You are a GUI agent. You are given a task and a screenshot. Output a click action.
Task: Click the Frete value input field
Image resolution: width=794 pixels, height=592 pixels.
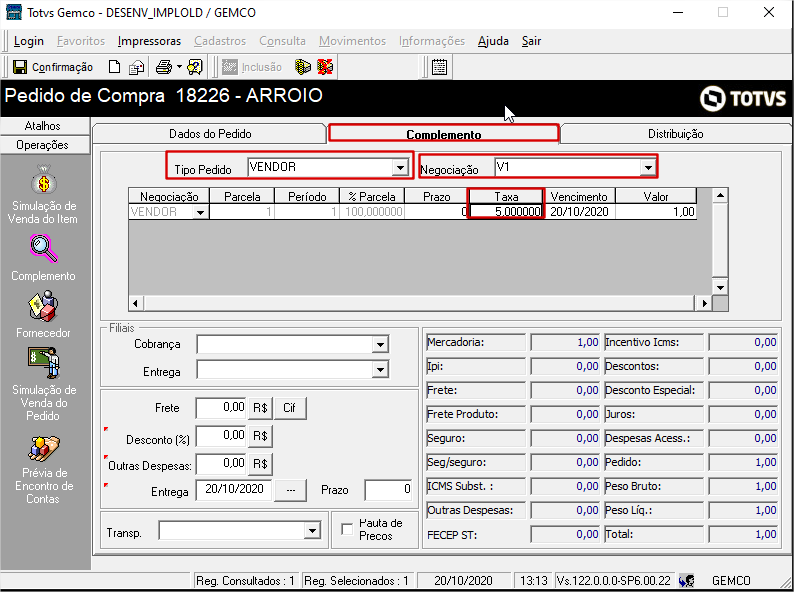[x=221, y=408]
